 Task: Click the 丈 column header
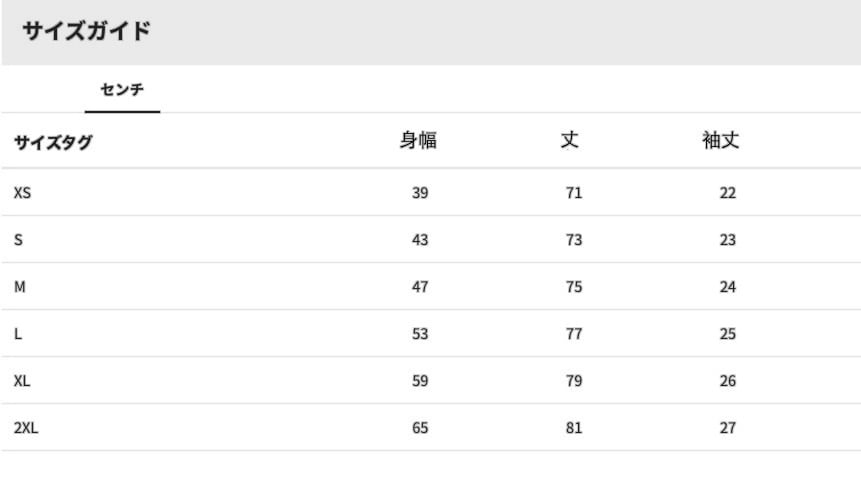point(569,141)
